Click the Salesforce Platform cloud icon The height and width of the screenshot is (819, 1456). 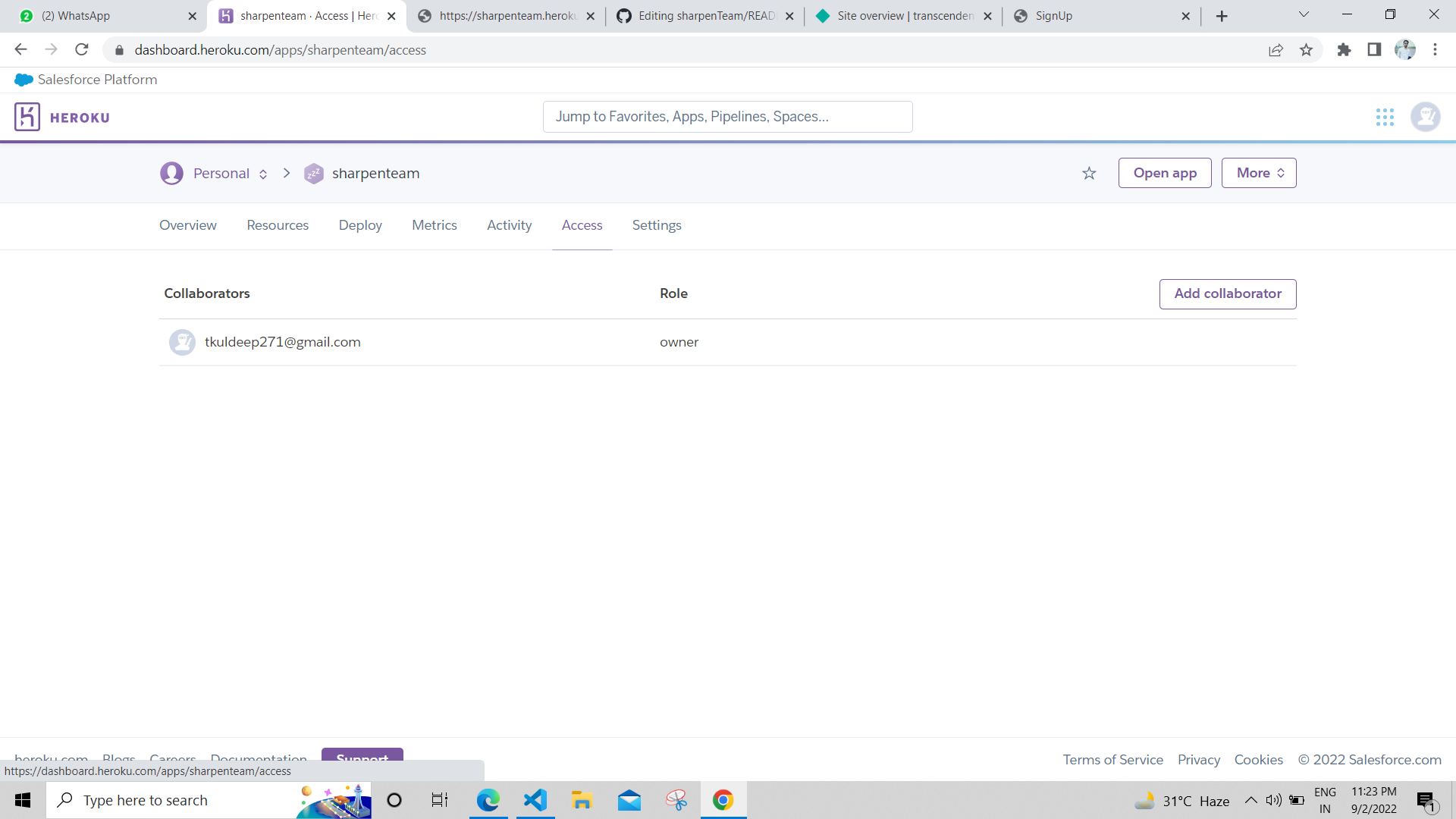point(22,79)
